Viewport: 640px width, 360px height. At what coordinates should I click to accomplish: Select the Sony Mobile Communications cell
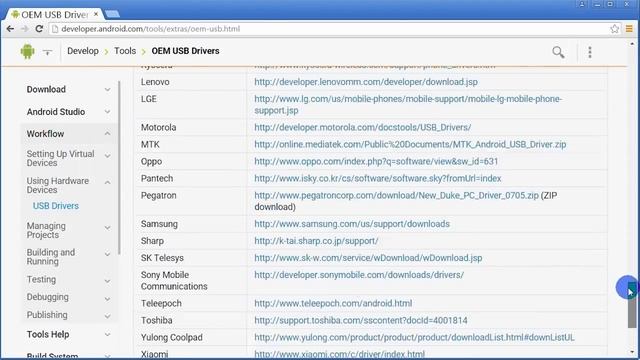click(x=191, y=281)
